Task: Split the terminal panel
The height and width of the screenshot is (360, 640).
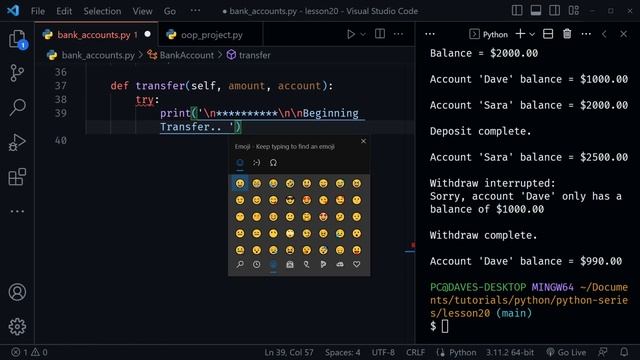Action: (548, 34)
